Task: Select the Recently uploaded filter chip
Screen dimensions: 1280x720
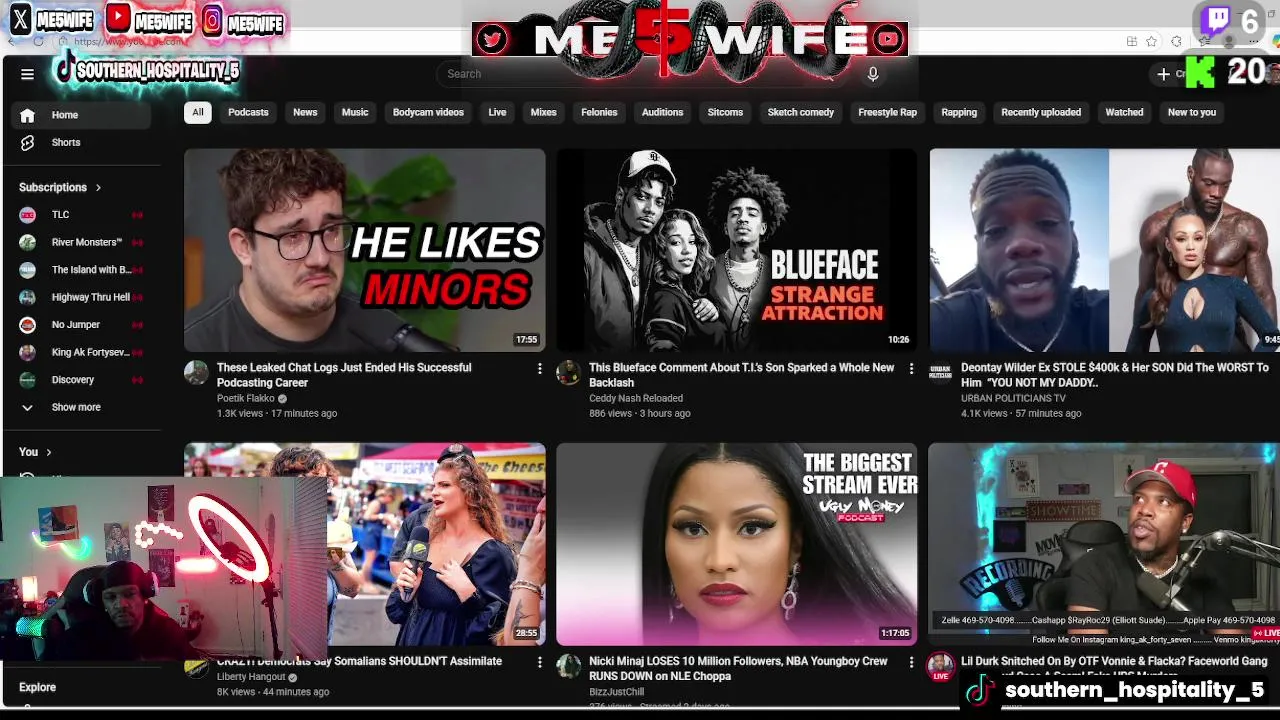Action: (1041, 113)
